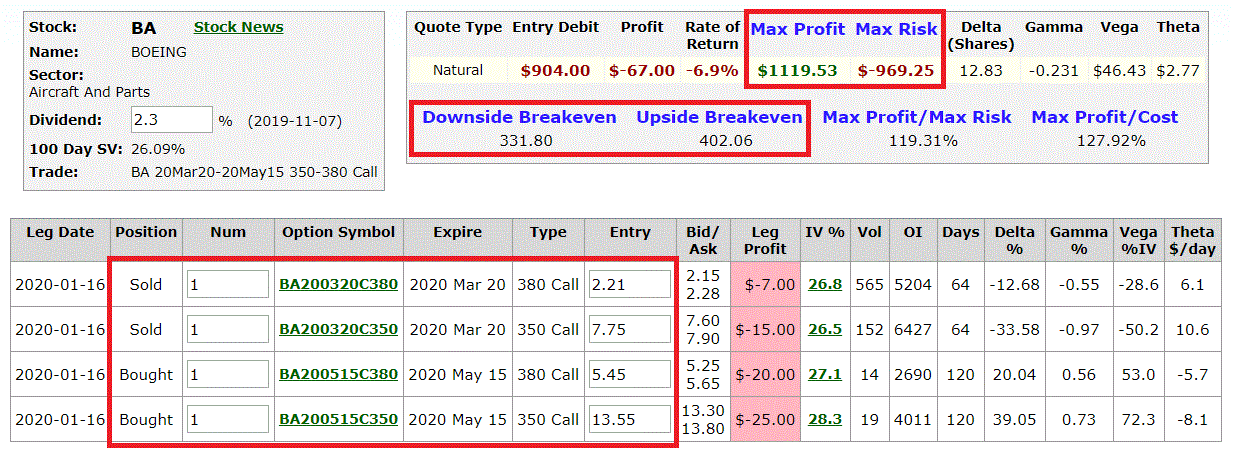Open option symbol BA200515C380
The height and width of the screenshot is (456, 1233).
[338, 374]
